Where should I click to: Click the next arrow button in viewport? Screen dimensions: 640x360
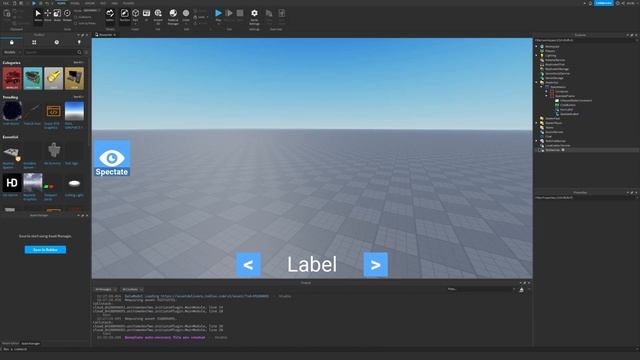(x=376, y=265)
